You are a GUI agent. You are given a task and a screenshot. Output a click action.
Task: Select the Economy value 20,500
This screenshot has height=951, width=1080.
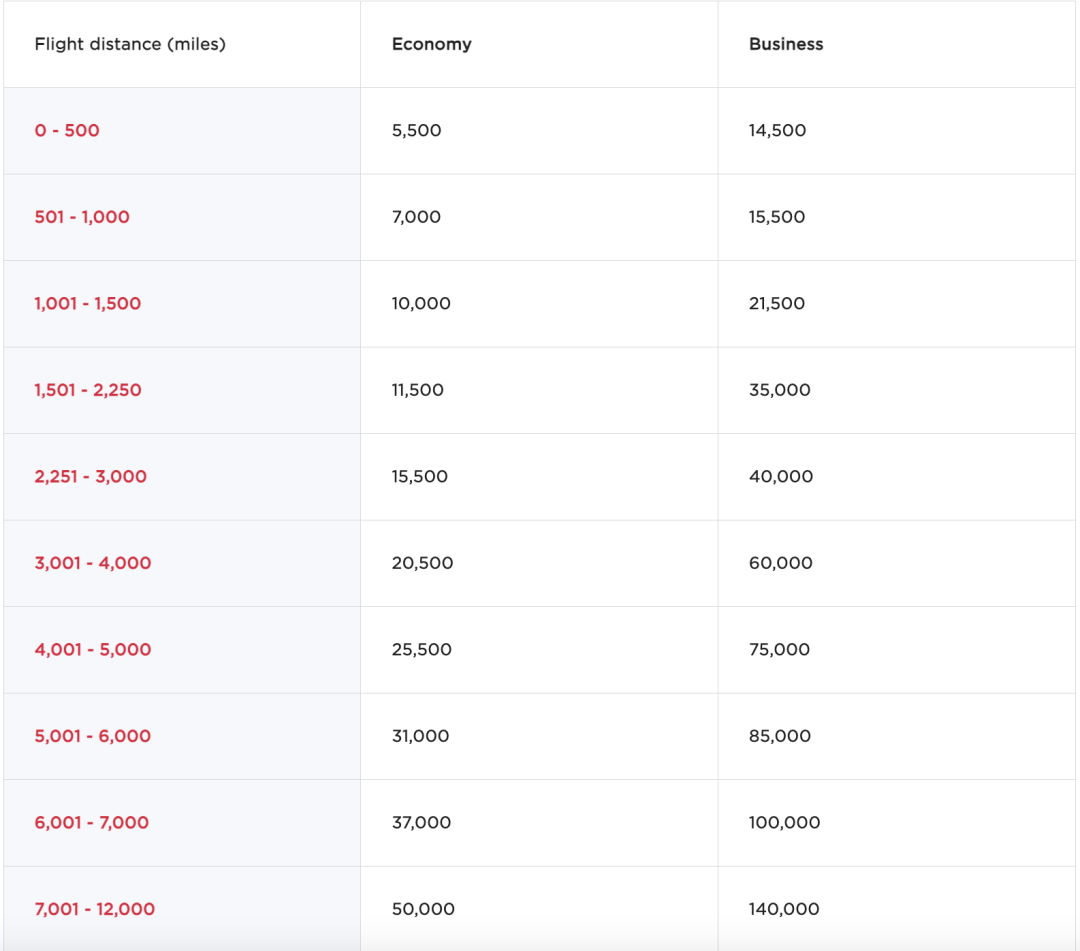coord(422,563)
